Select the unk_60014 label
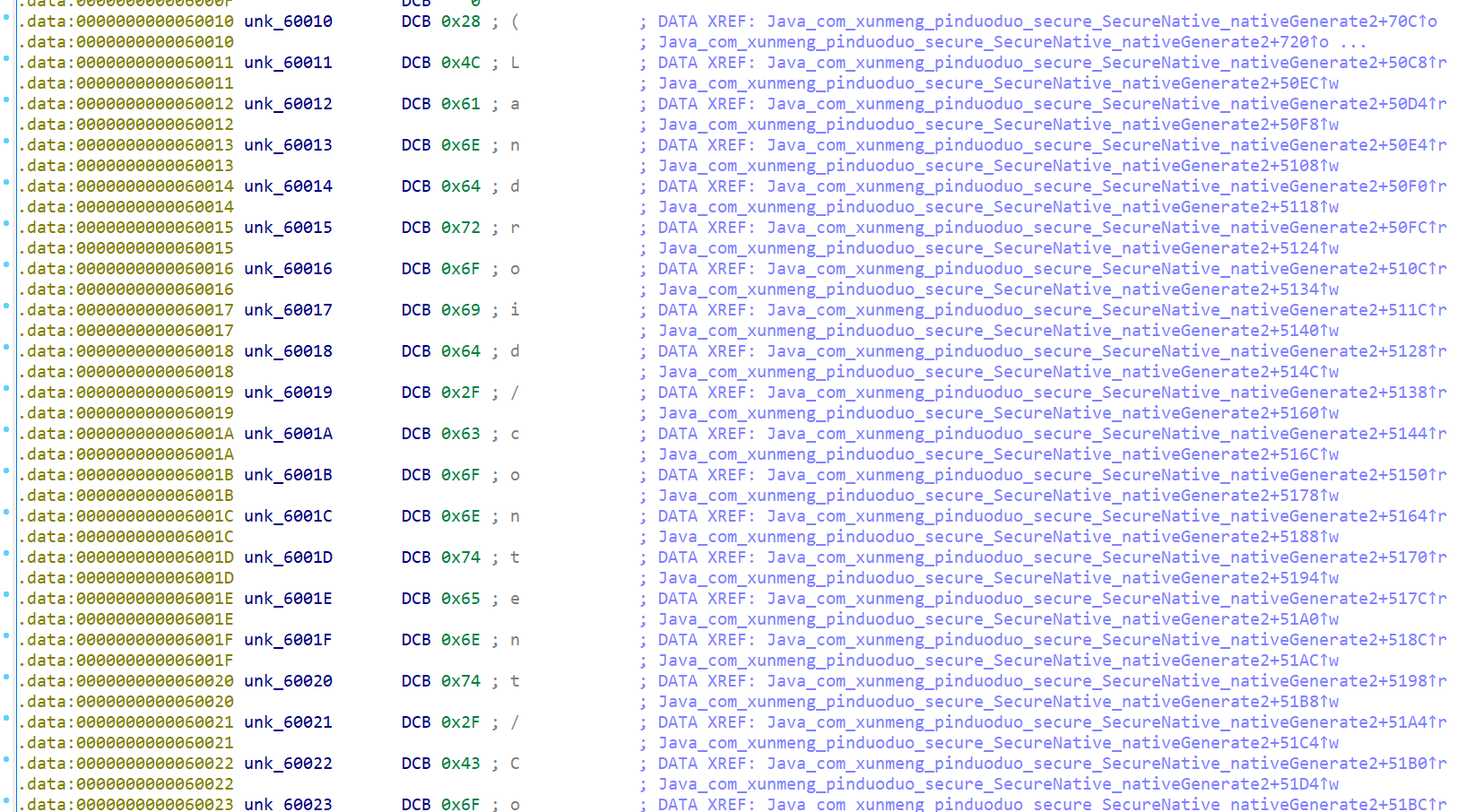Screen dimensions: 1475x812 (x=288, y=186)
